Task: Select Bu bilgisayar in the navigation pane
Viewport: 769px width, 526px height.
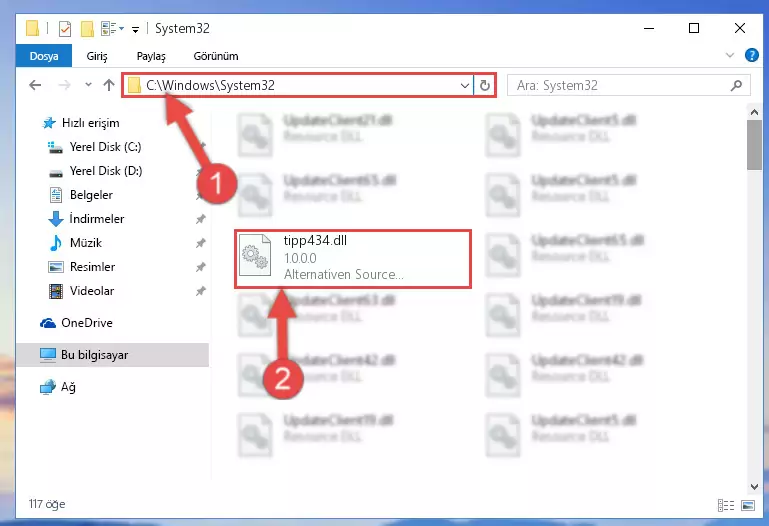Action: coord(112,355)
